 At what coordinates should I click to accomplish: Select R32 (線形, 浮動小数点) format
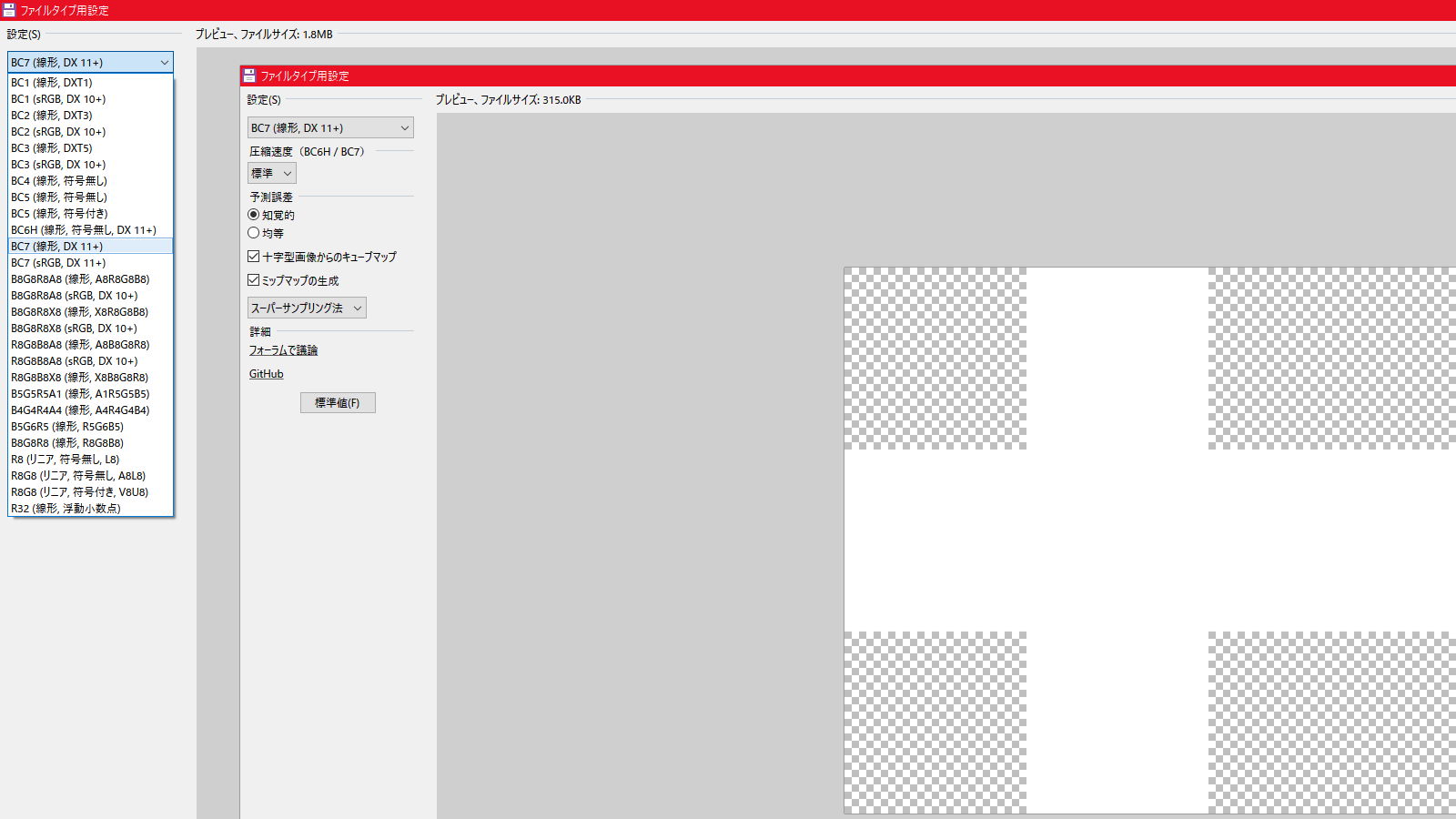tap(90, 508)
